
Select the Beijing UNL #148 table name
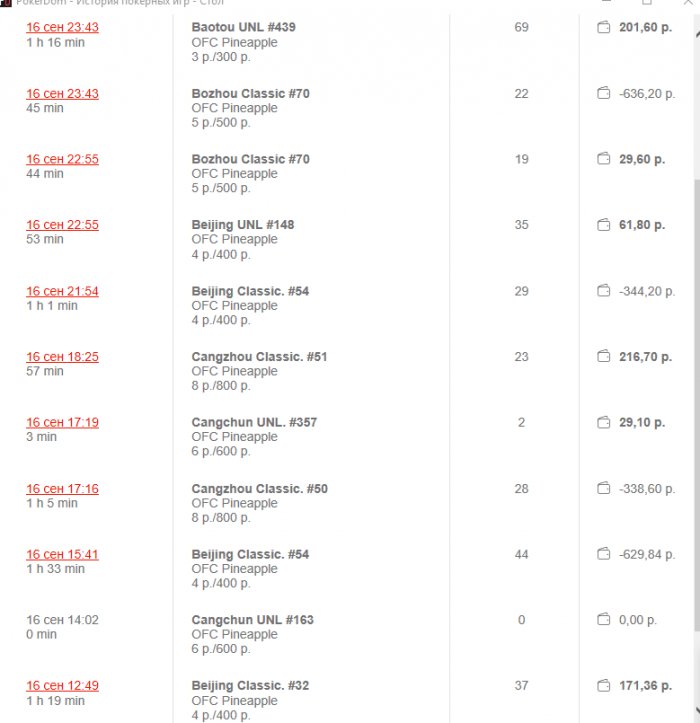243,225
